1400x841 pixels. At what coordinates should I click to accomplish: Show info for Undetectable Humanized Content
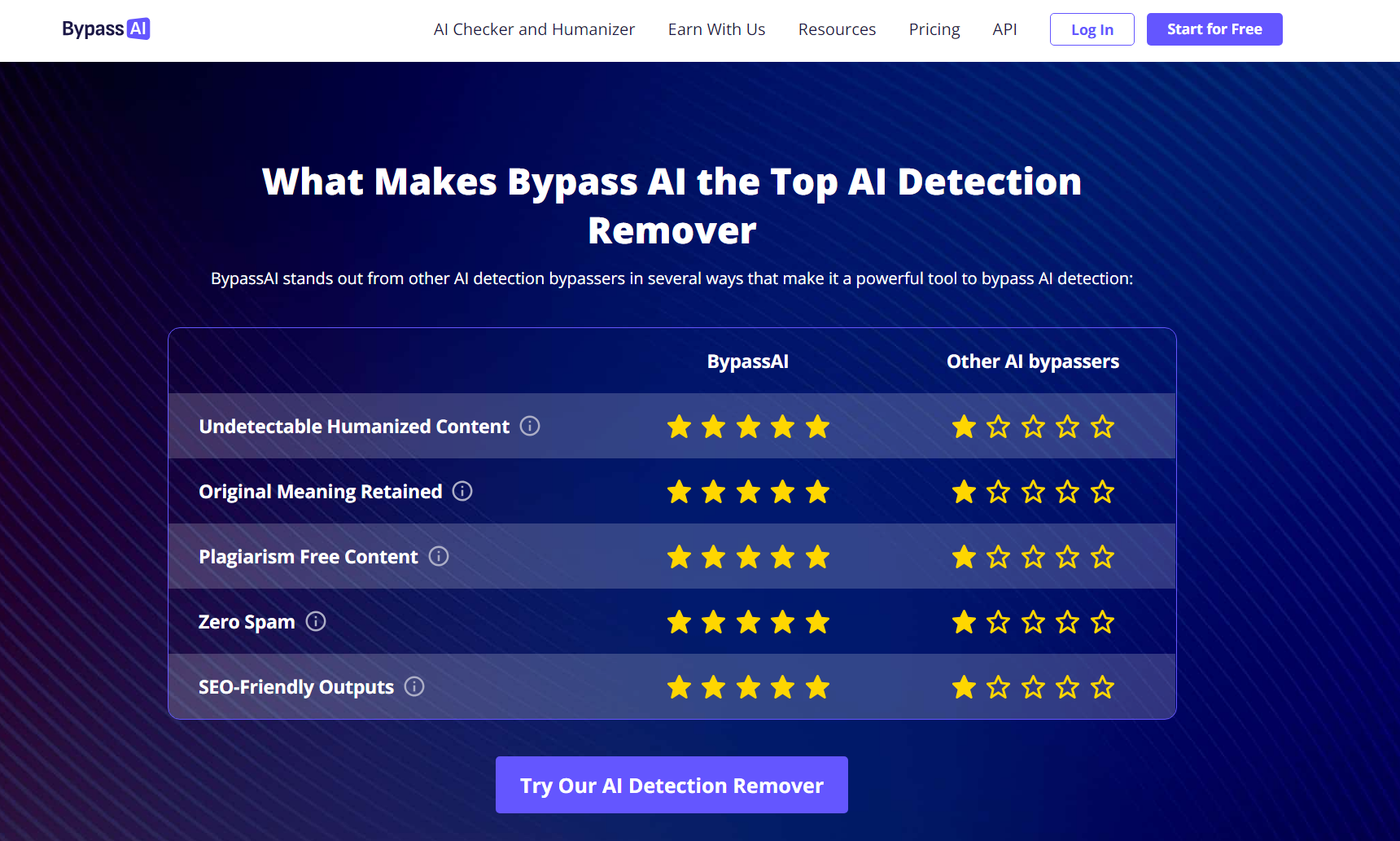click(x=530, y=426)
